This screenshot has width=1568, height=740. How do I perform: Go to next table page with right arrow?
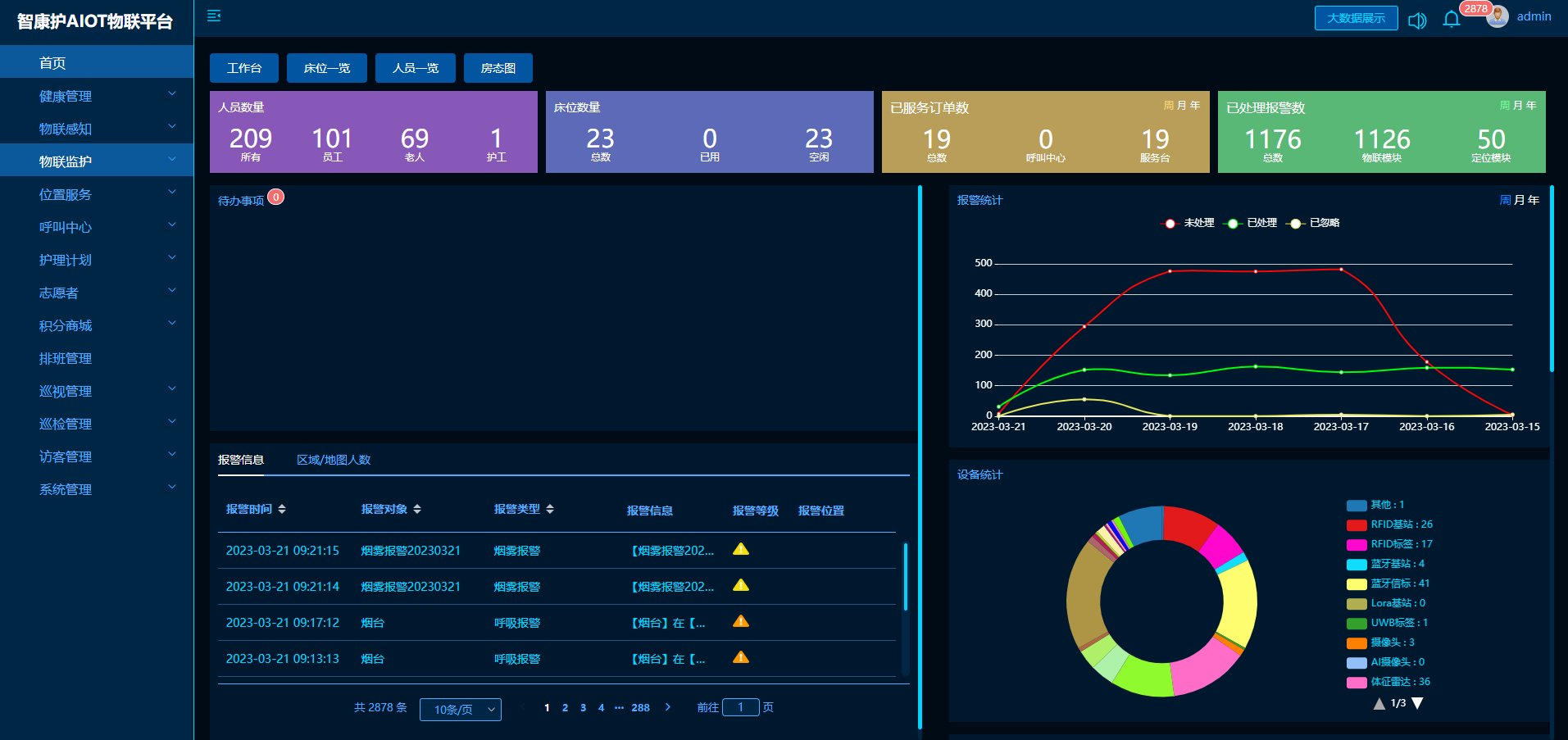pyautogui.click(x=668, y=707)
